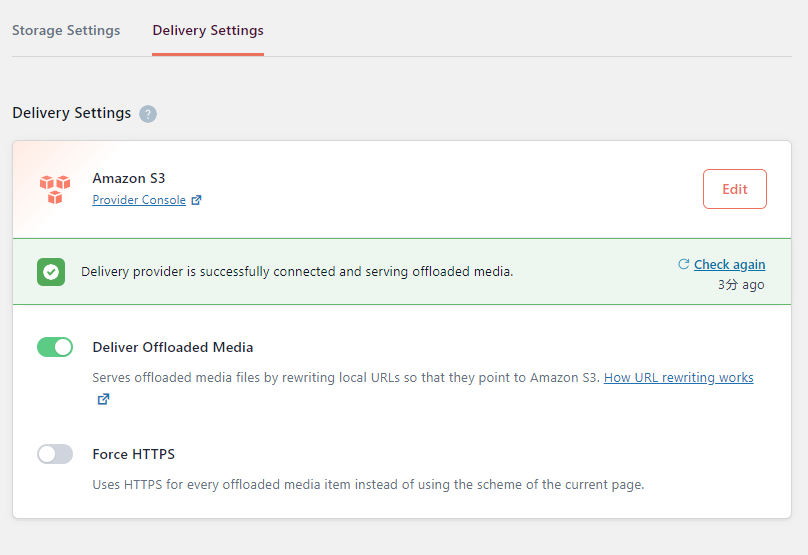This screenshot has height=555, width=808.
Task: Click the Delivery Settings section heading
Action: (x=71, y=113)
